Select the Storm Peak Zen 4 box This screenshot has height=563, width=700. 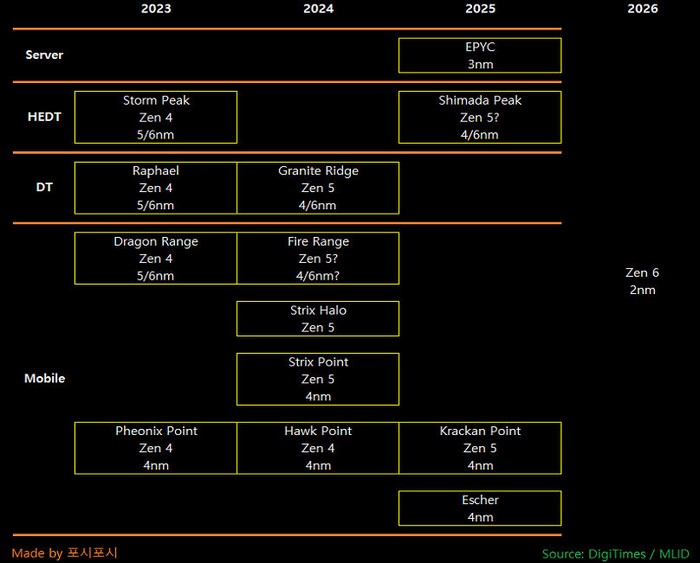click(156, 118)
